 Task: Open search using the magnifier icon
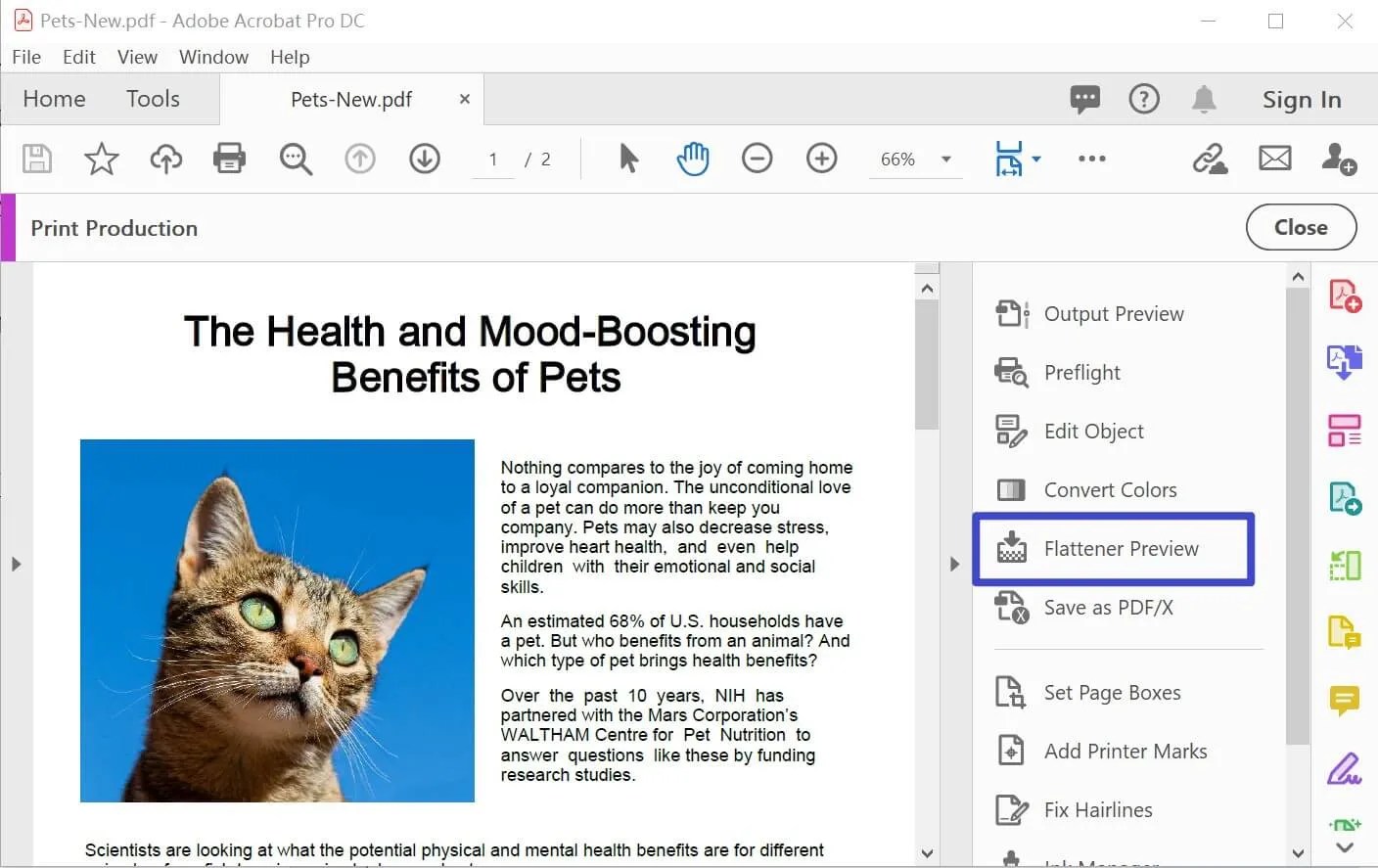pyautogui.click(x=296, y=159)
